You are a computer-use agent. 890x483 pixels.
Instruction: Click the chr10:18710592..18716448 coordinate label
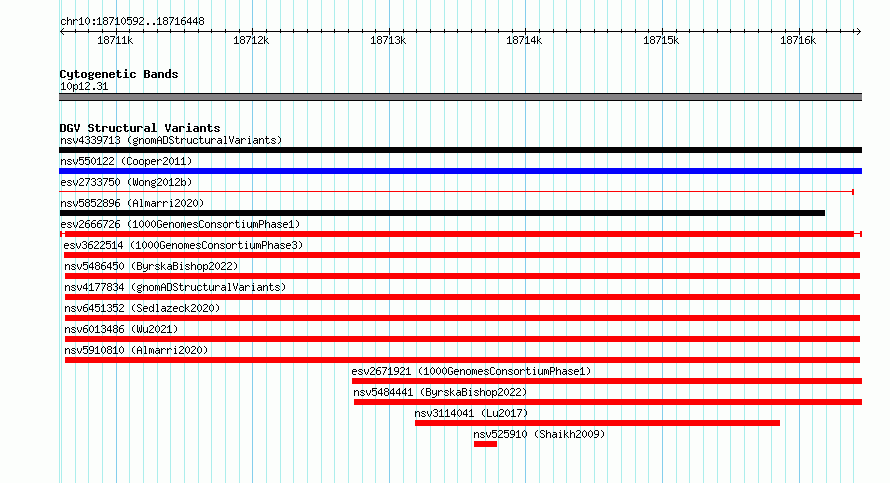pyautogui.click(x=132, y=22)
